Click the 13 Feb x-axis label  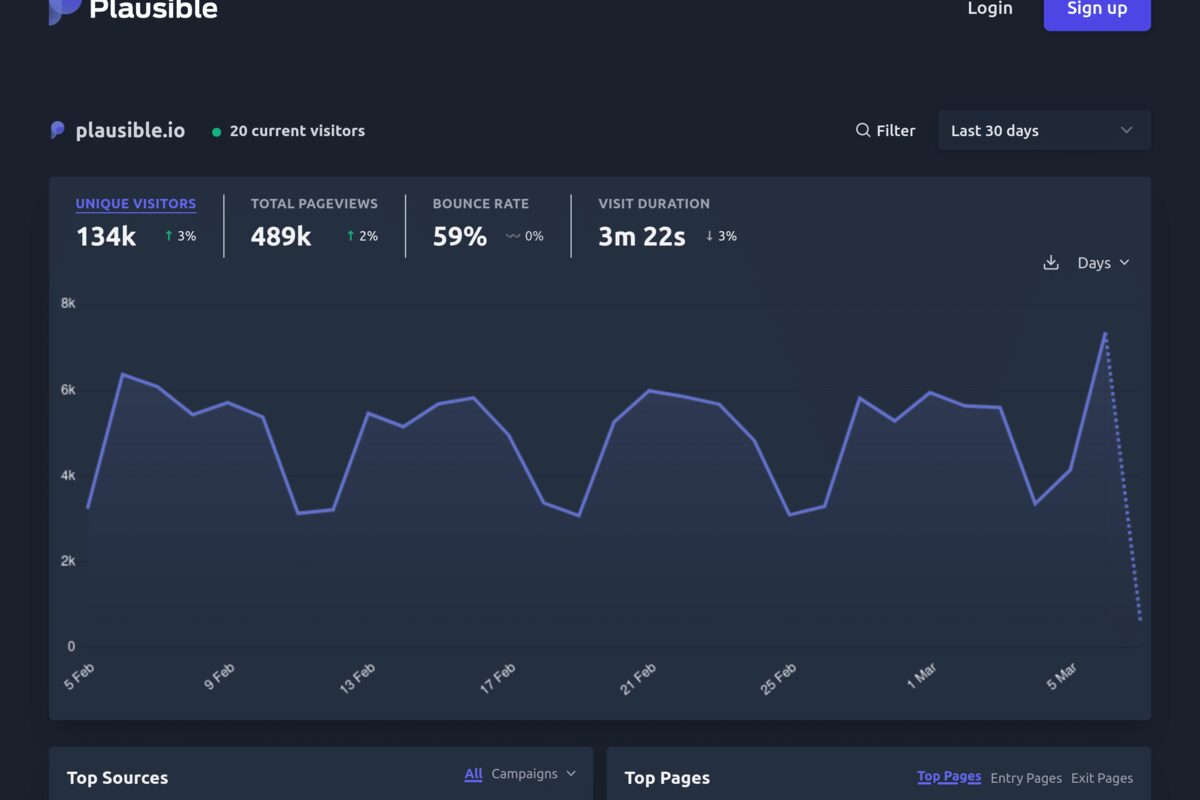358,678
